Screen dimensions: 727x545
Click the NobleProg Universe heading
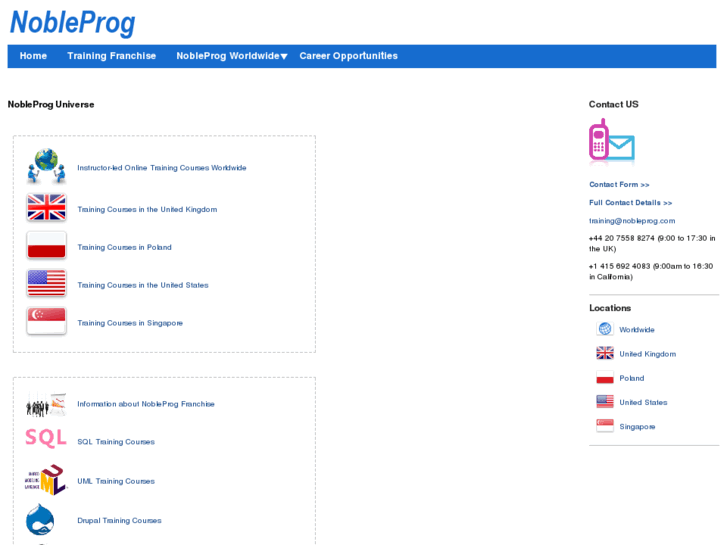click(x=51, y=104)
